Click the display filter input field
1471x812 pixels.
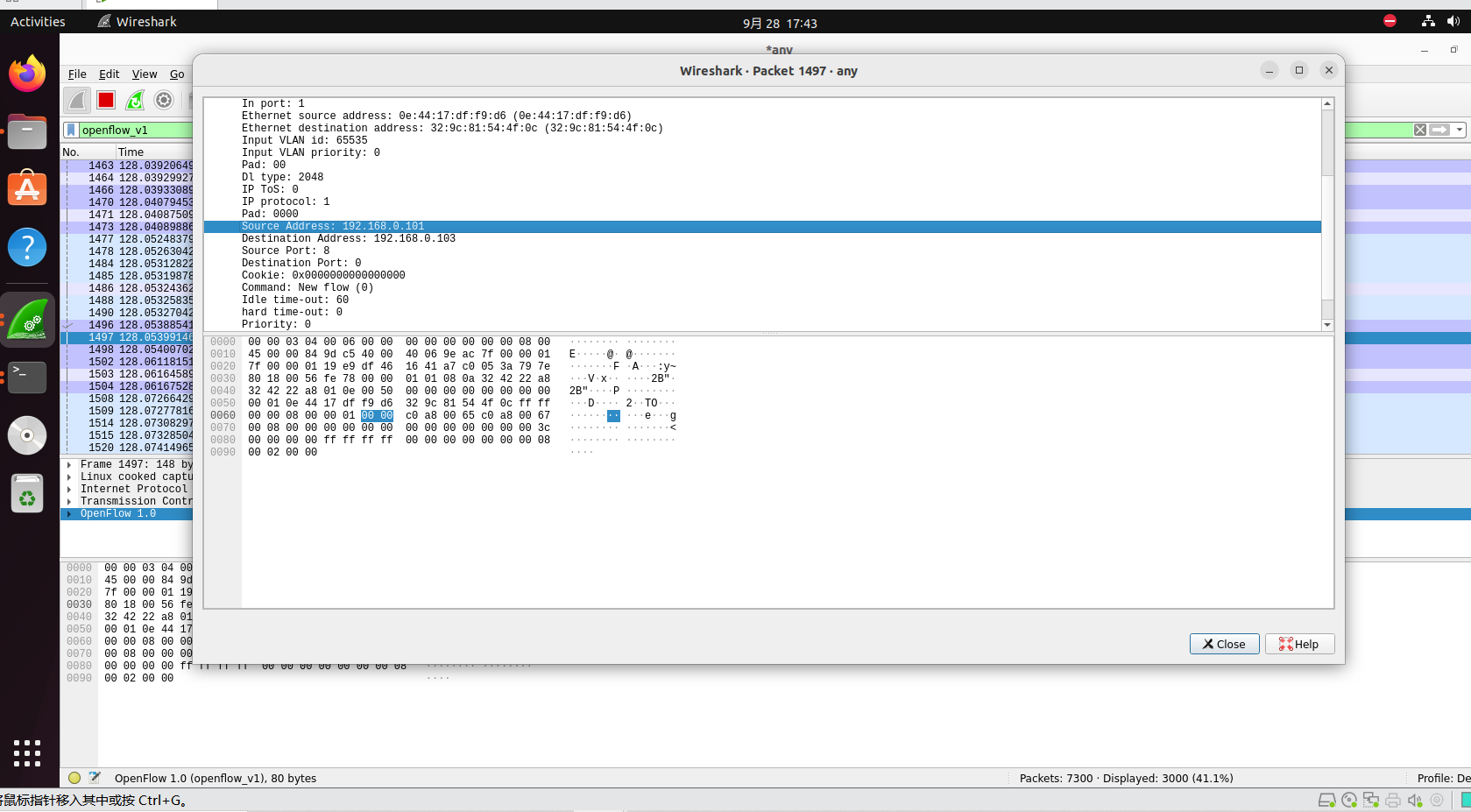point(136,130)
